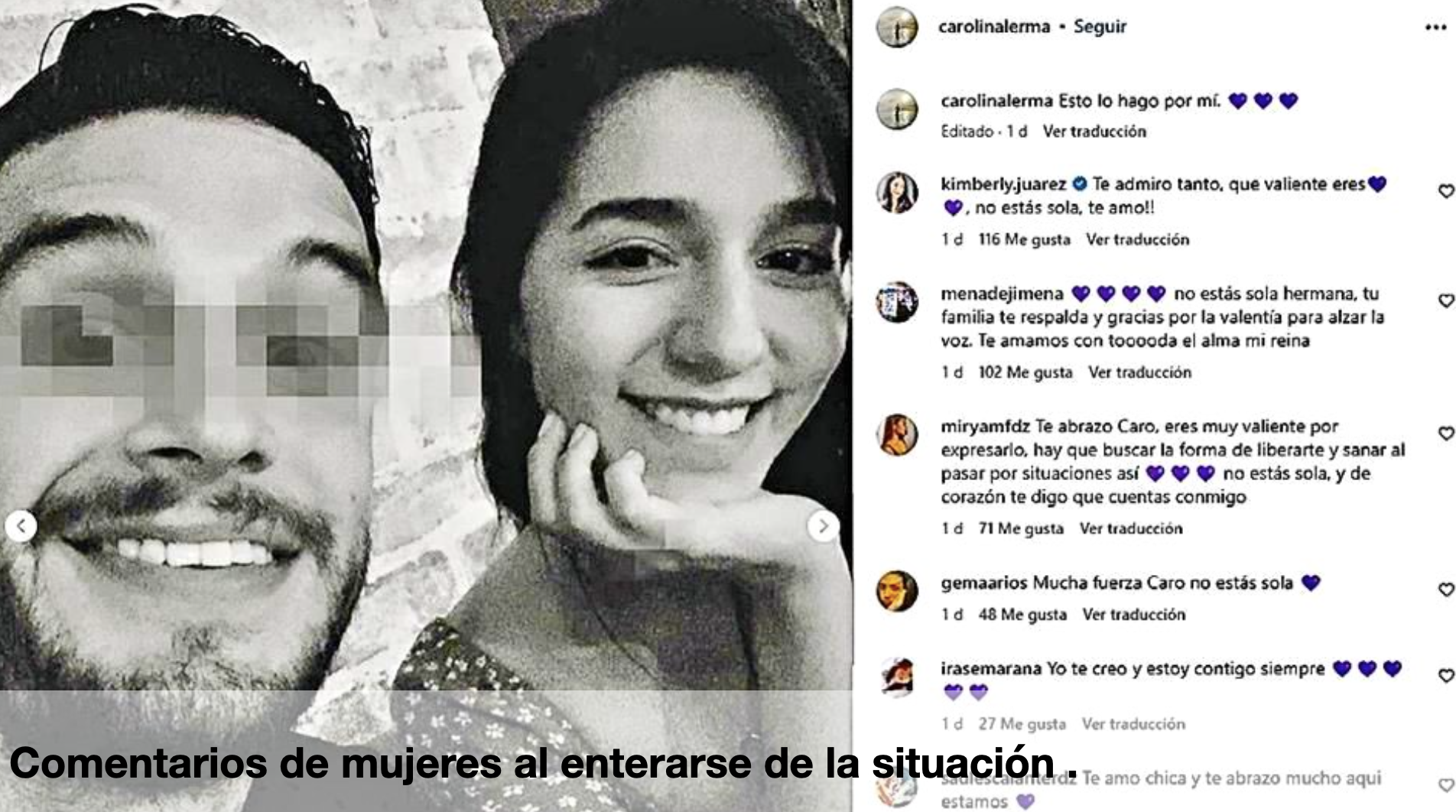This screenshot has width=1456, height=812.
Task: Show translation of menadejimena's comment
Action: 1139,372
